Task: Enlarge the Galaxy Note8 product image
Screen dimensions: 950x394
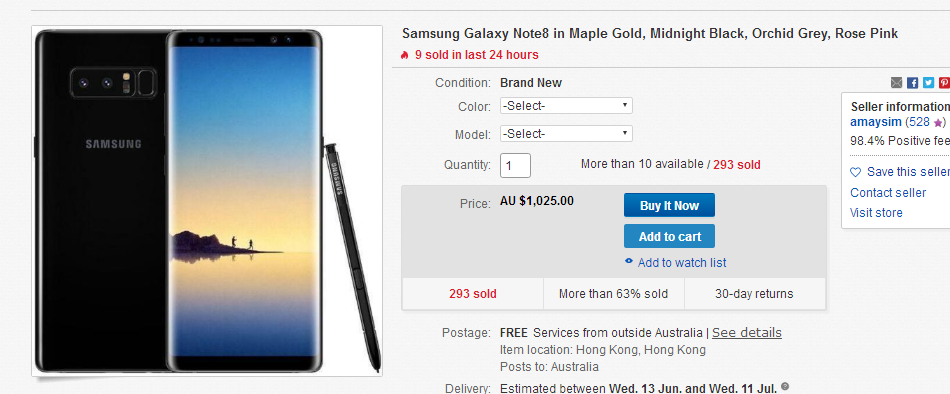Action: [207, 201]
